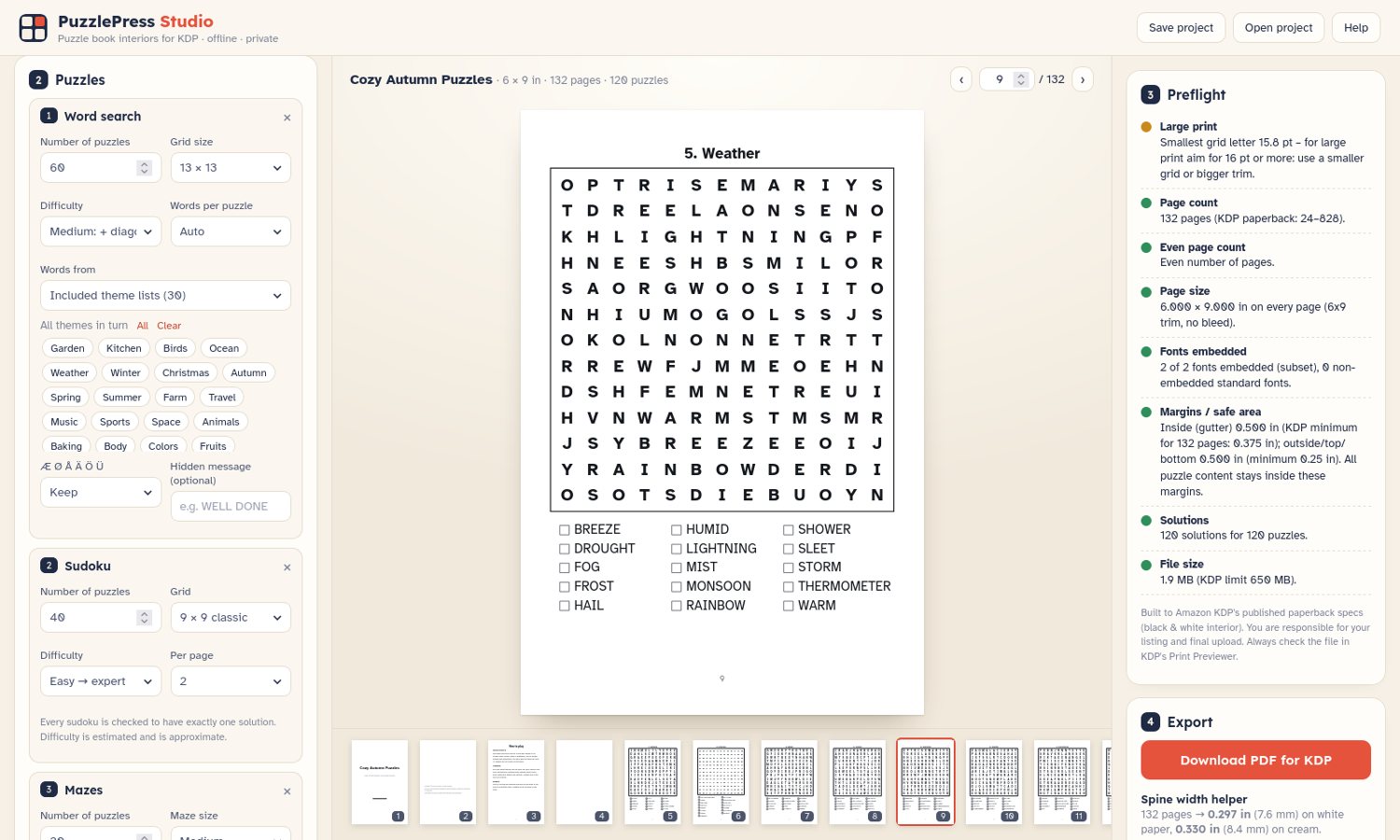Clear all selected themes
Screen dimensions: 1400x840
169,326
